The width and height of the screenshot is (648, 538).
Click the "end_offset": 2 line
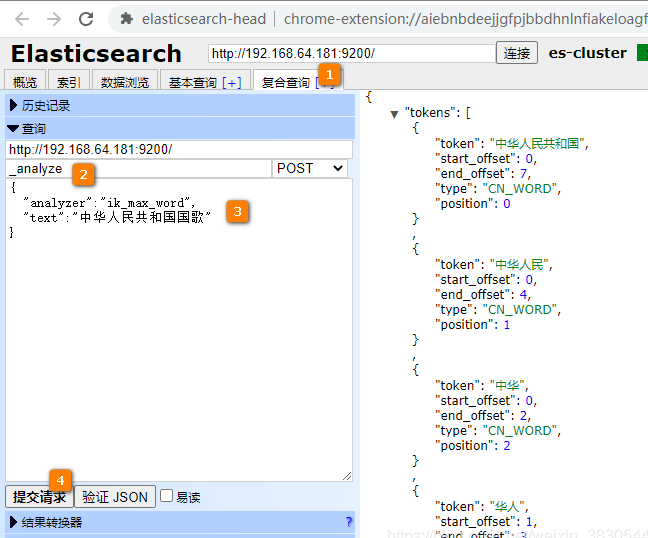click(x=483, y=416)
